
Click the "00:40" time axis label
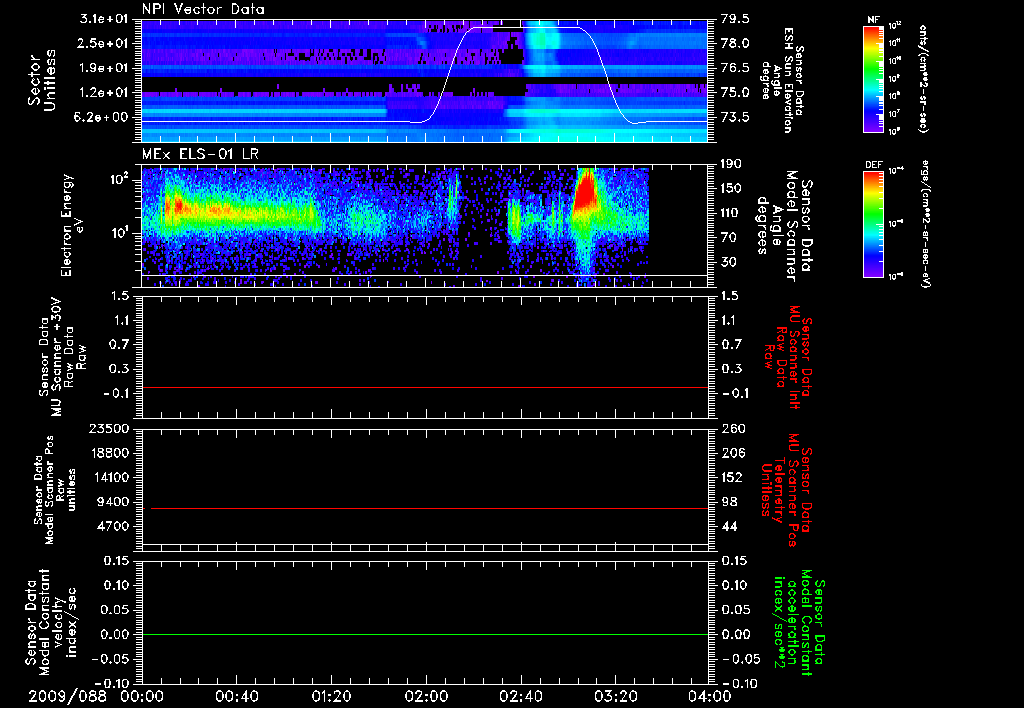(x=236, y=696)
